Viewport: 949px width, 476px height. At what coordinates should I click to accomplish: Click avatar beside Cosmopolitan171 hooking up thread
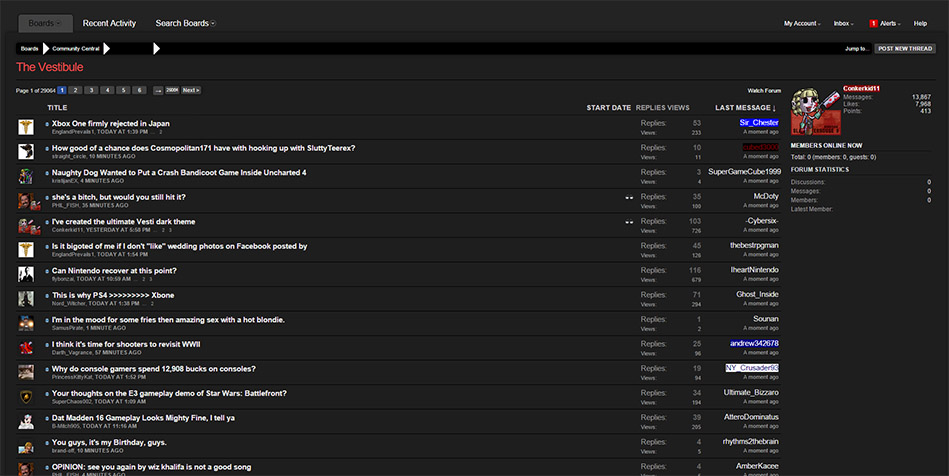(x=25, y=151)
